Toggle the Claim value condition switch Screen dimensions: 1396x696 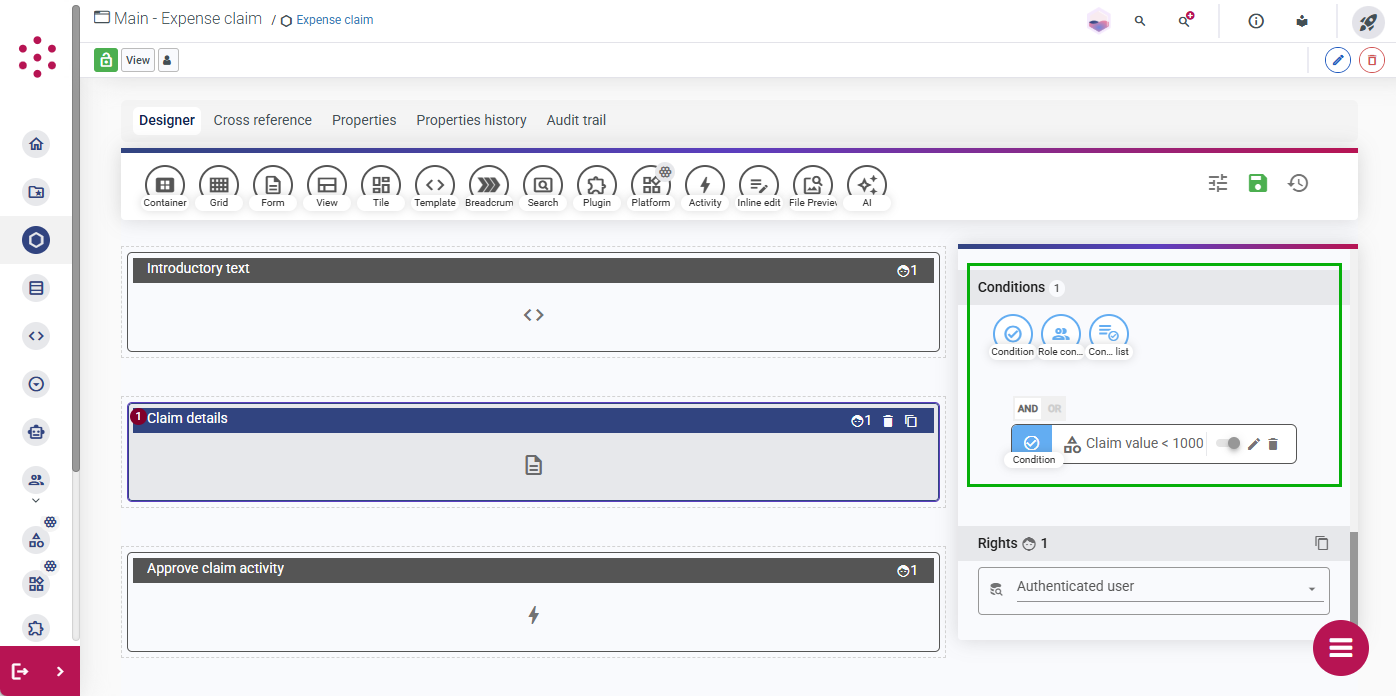1228,443
